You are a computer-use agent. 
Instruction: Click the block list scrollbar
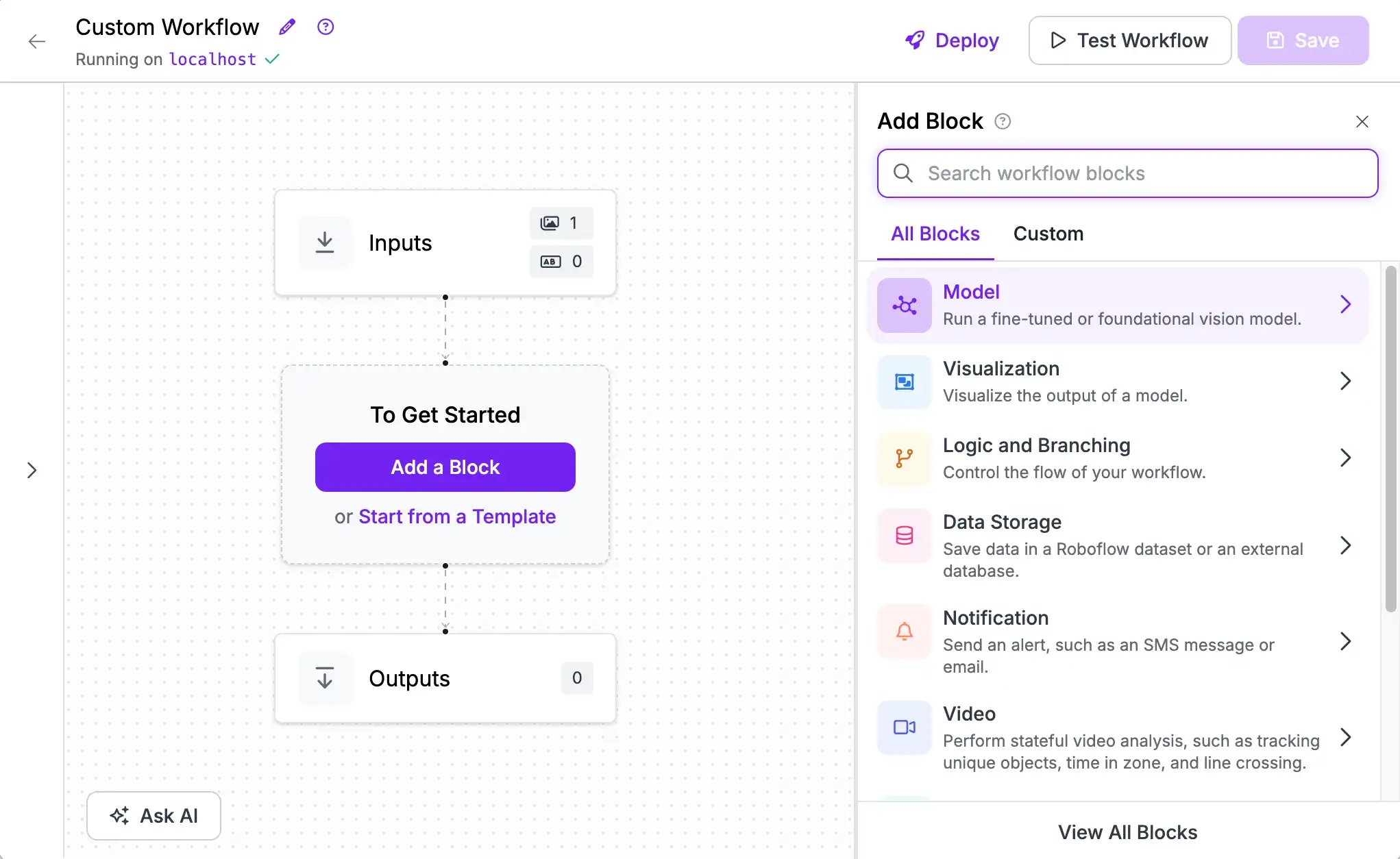coord(1390,438)
